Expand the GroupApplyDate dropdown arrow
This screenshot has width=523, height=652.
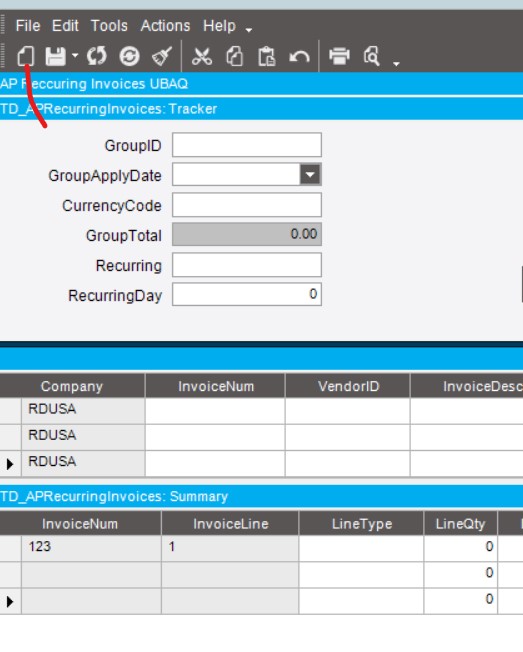[x=310, y=175]
